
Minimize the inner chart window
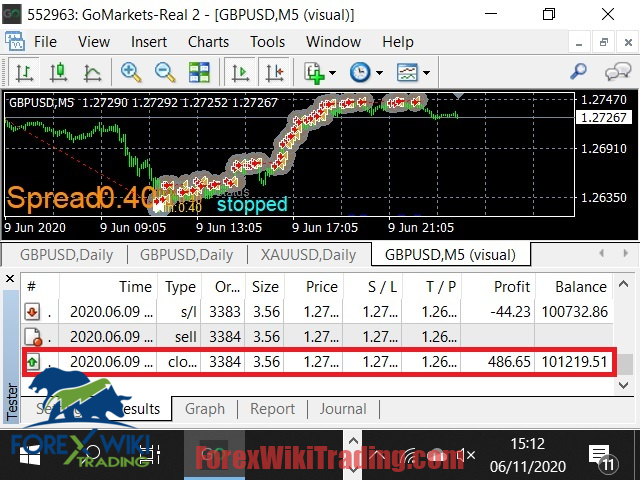click(579, 42)
